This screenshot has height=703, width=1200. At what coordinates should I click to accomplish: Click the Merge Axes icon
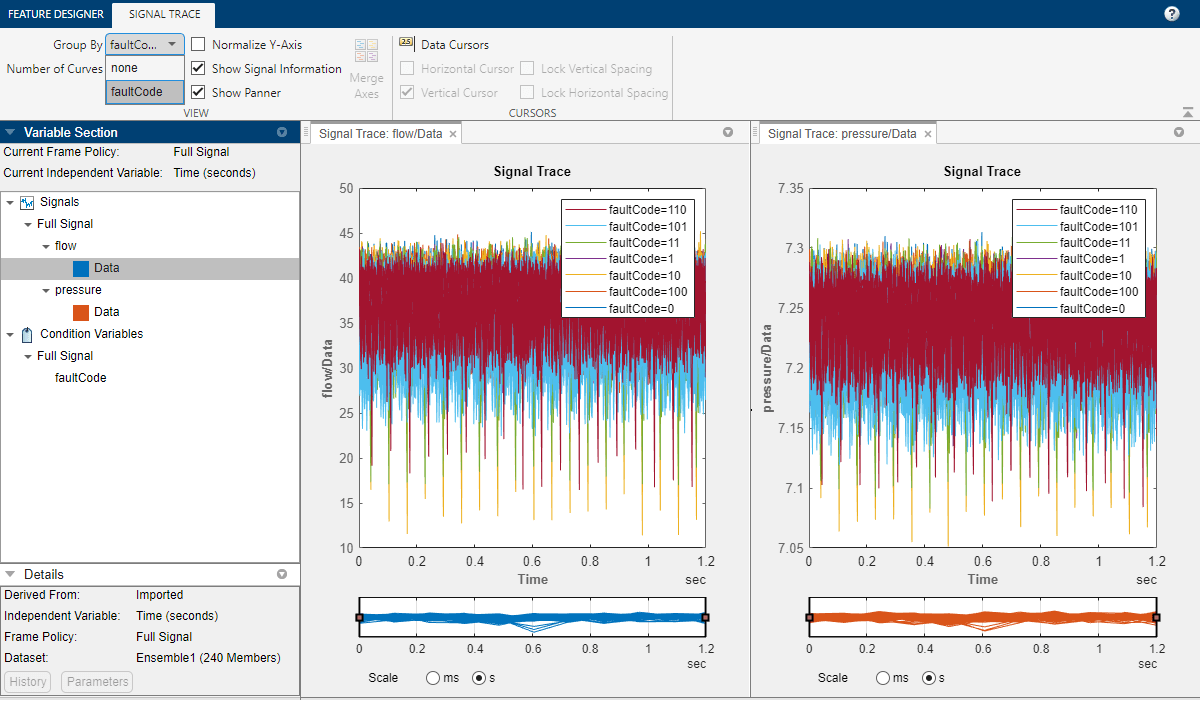(366, 51)
